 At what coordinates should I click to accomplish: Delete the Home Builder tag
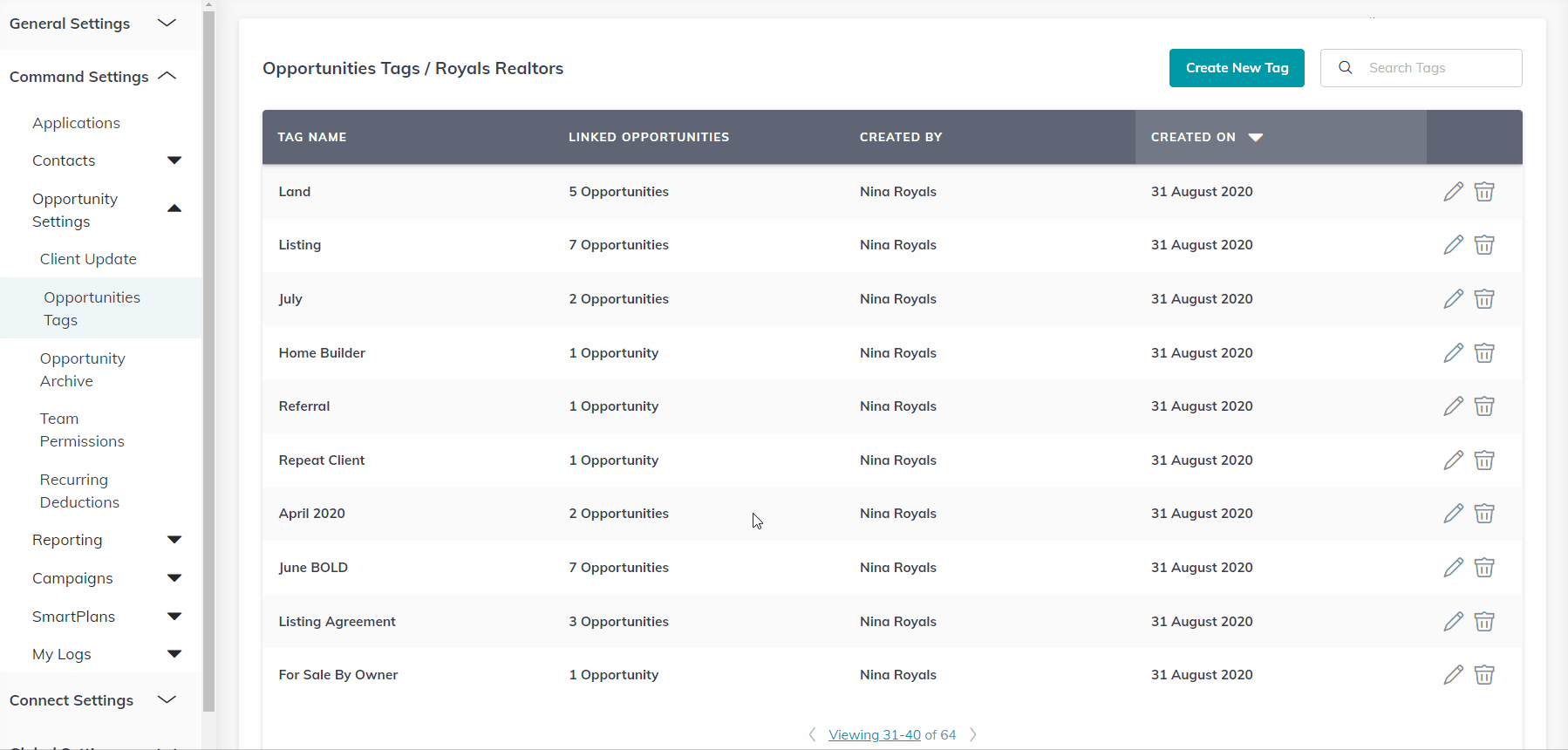[1484, 353]
